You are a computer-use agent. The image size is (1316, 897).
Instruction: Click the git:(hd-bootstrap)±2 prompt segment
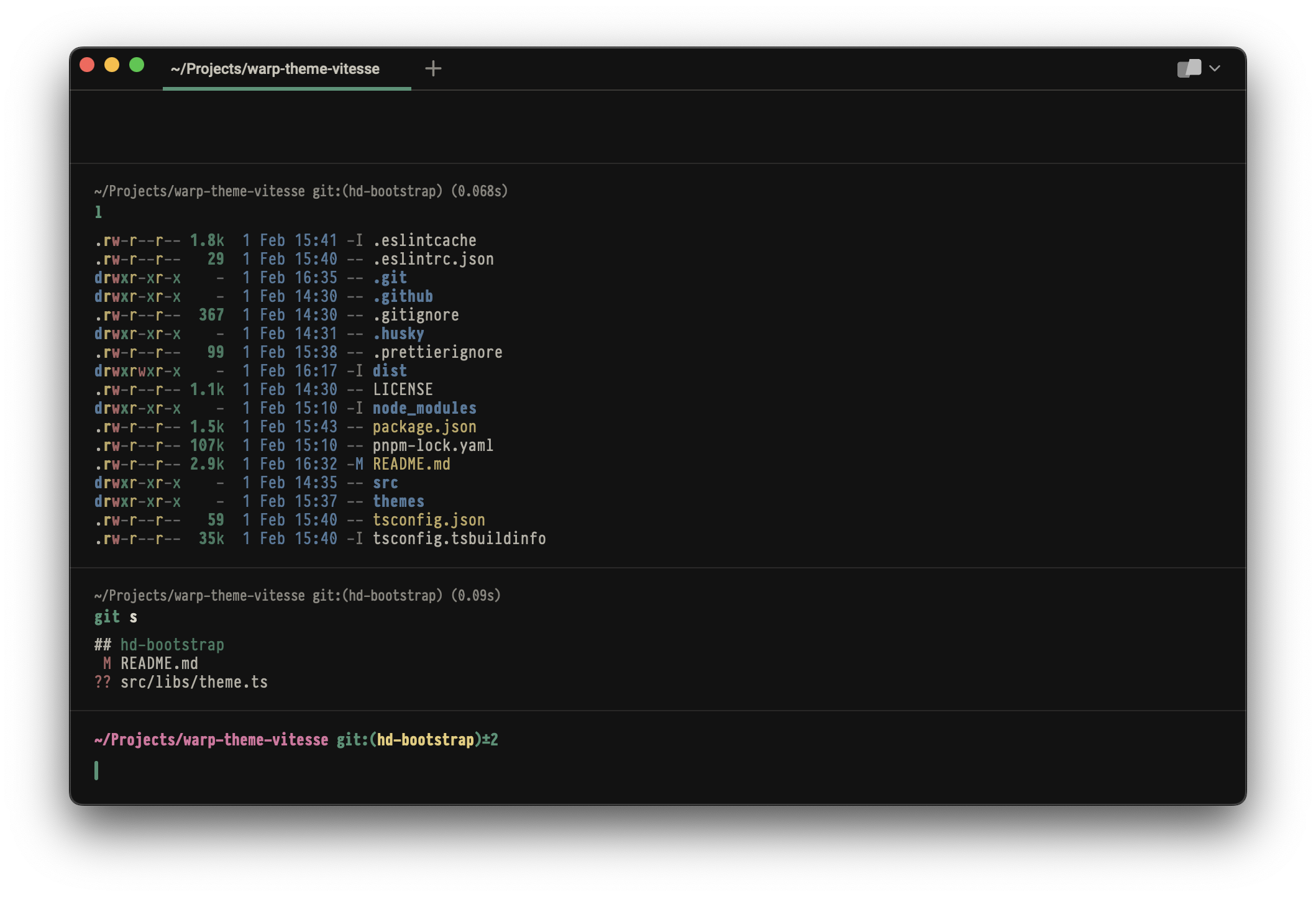tap(418, 740)
